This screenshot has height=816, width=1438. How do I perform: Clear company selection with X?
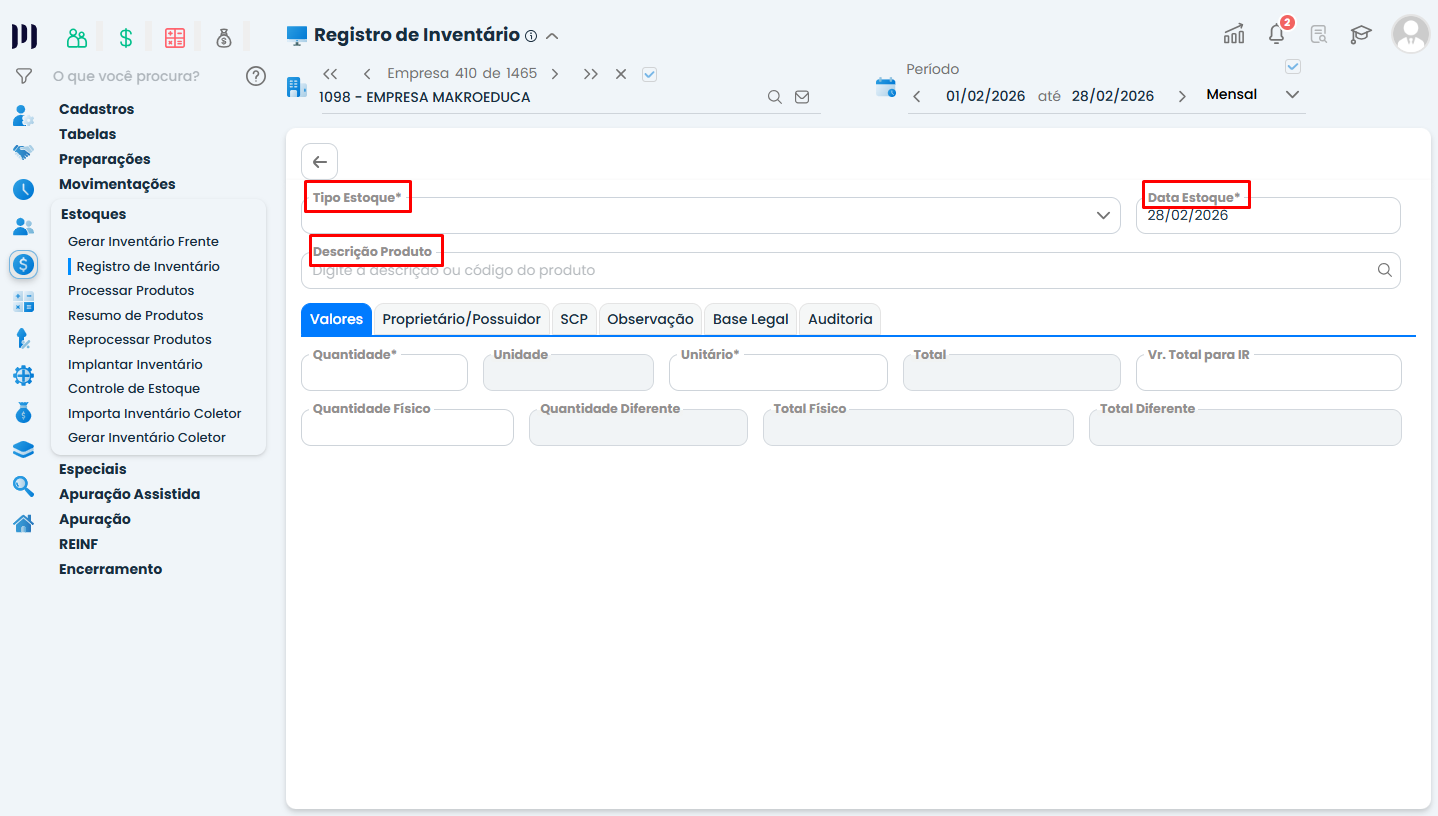click(621, 74)
